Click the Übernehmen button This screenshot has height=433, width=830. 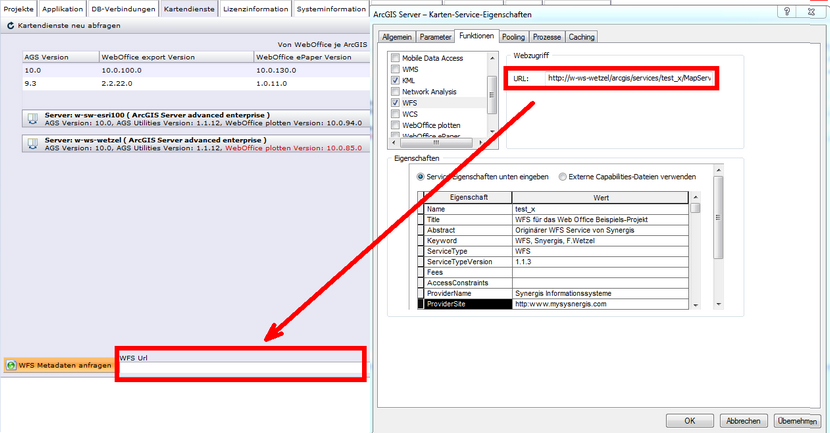click(x=797, y=421)
